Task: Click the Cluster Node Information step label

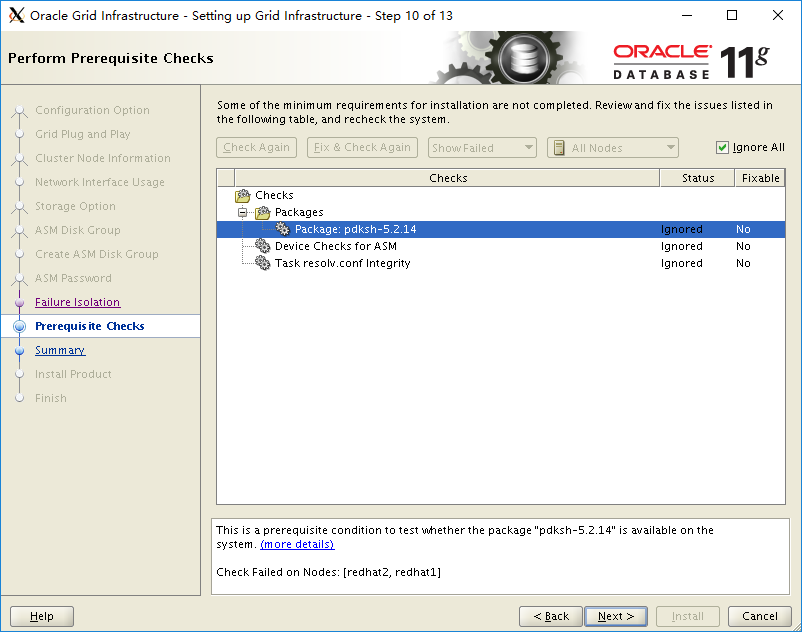Action: click(103, 158)
